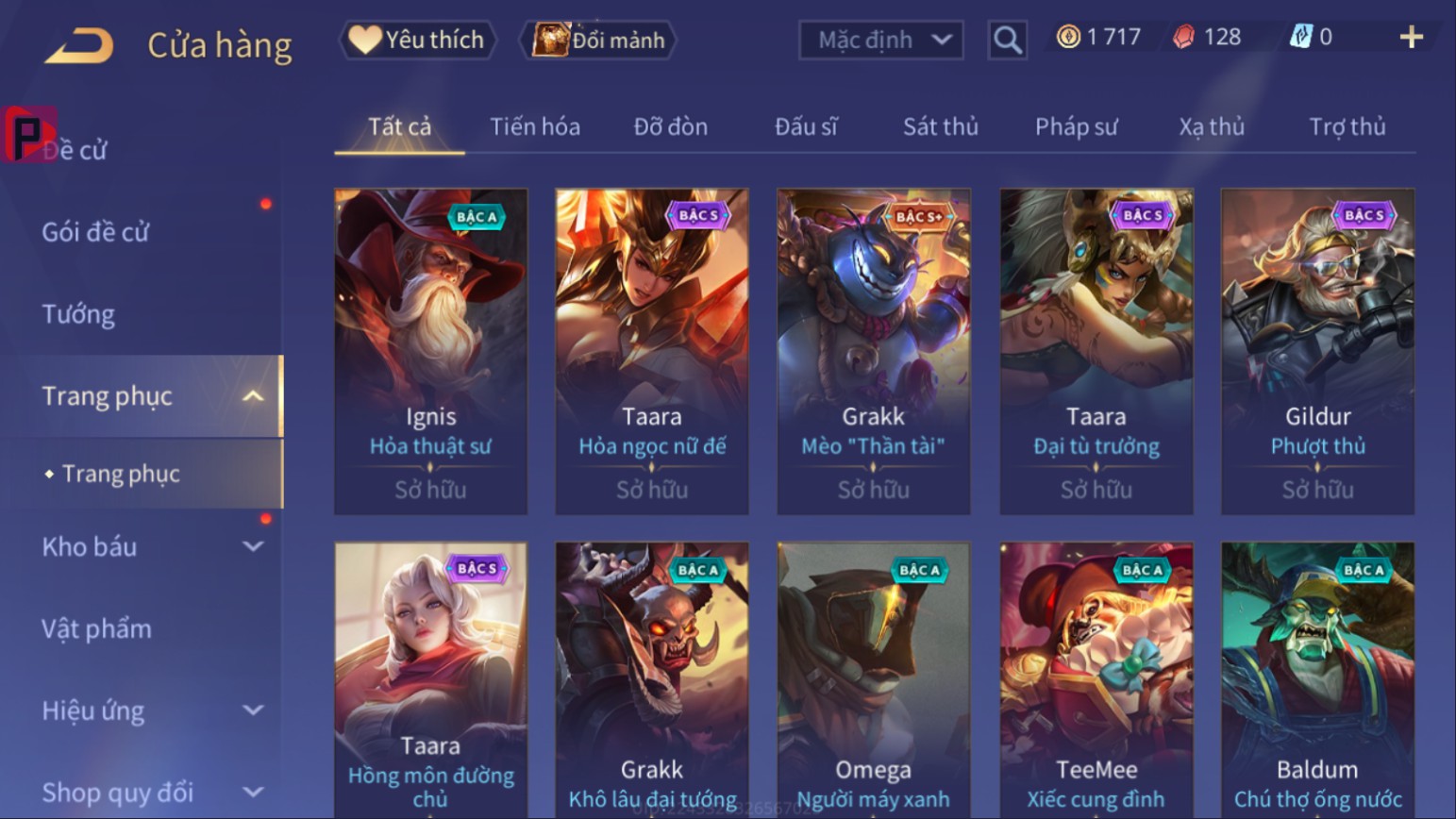1456x819 pixels.
Task: Switch to the Sát thủ tab
Action: pyautogui.click(x=940, y=126)
